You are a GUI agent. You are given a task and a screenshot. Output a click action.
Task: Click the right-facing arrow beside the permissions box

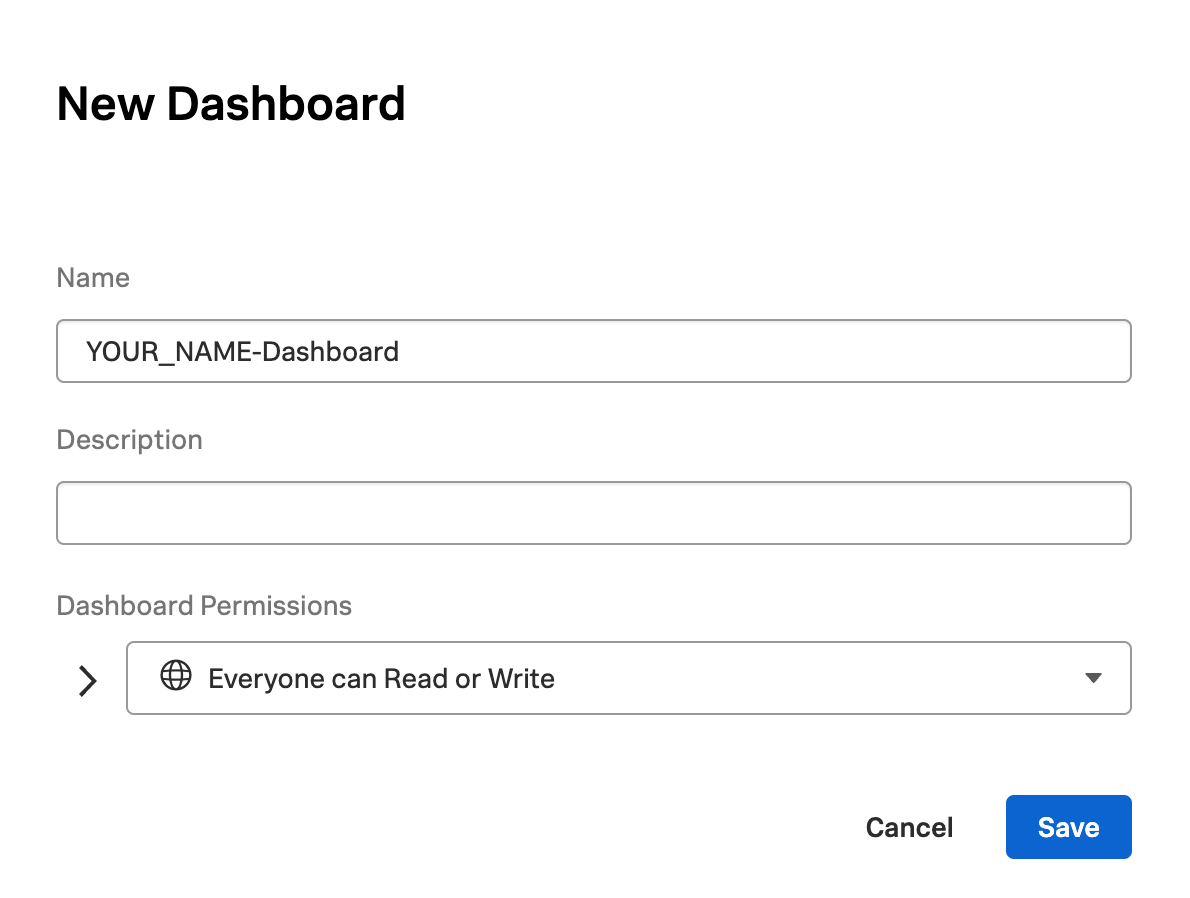[87, 680]
